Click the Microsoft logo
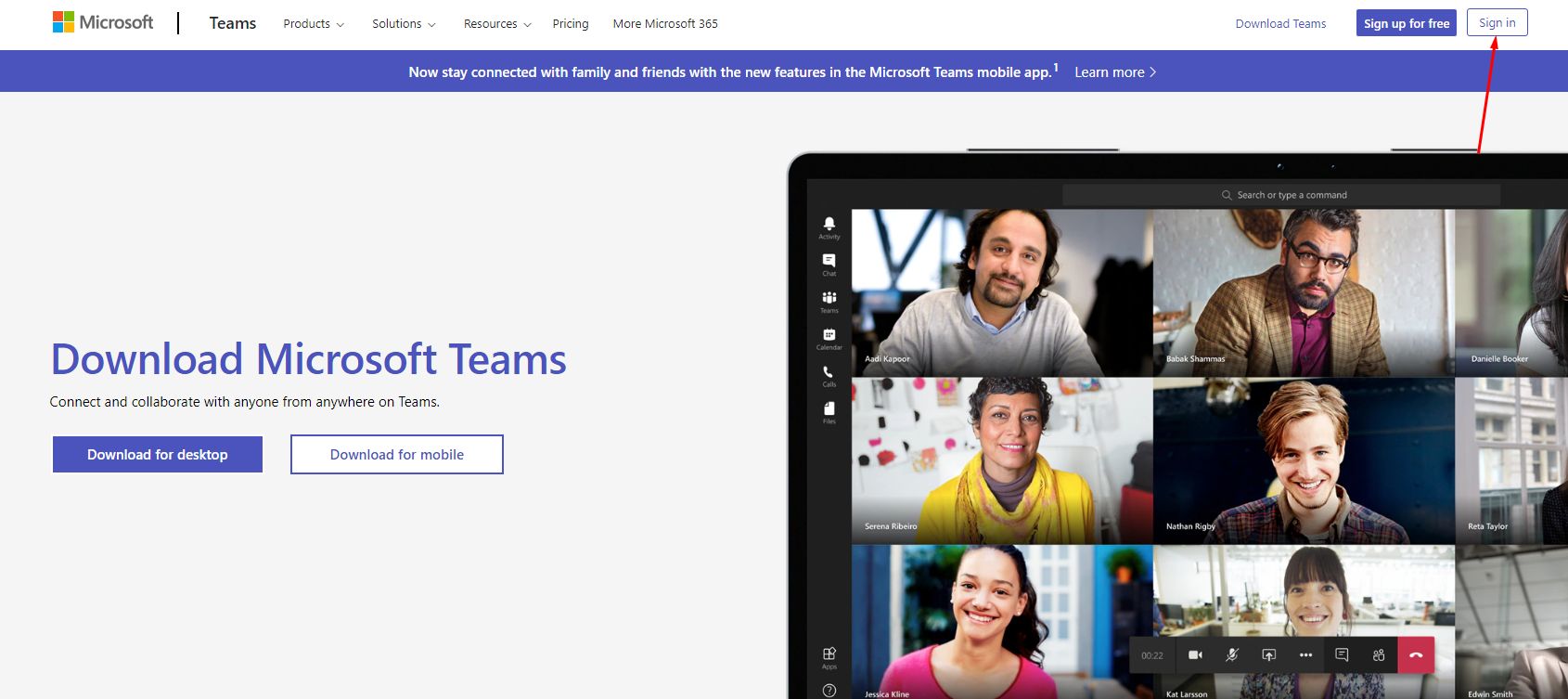The image size is (1568, 699). (103, 22)
